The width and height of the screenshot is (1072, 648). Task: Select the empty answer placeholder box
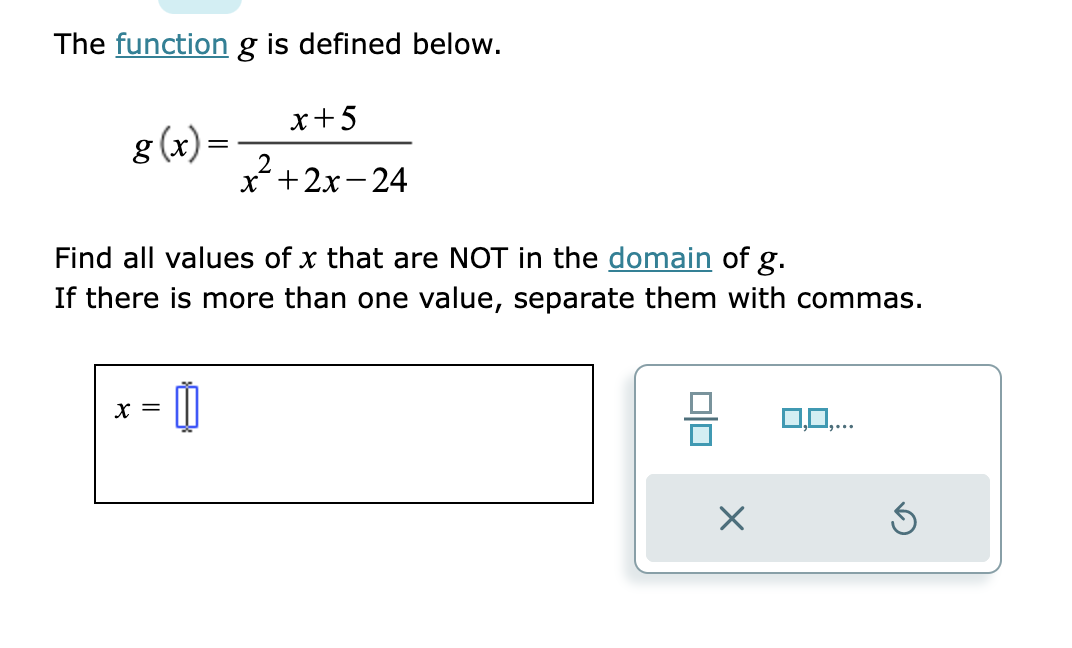186,408
